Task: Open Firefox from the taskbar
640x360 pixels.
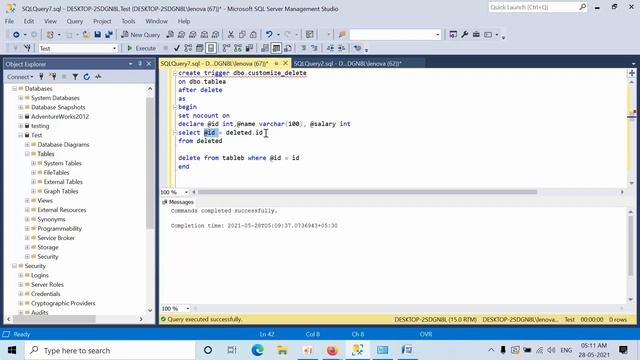Action: [x=332, y=350]
